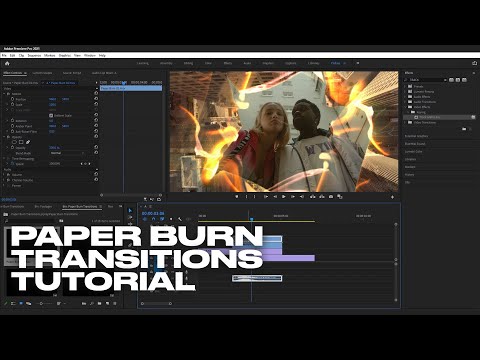Reset the Scale parameter
480x360 pixels.
(96, 104)
